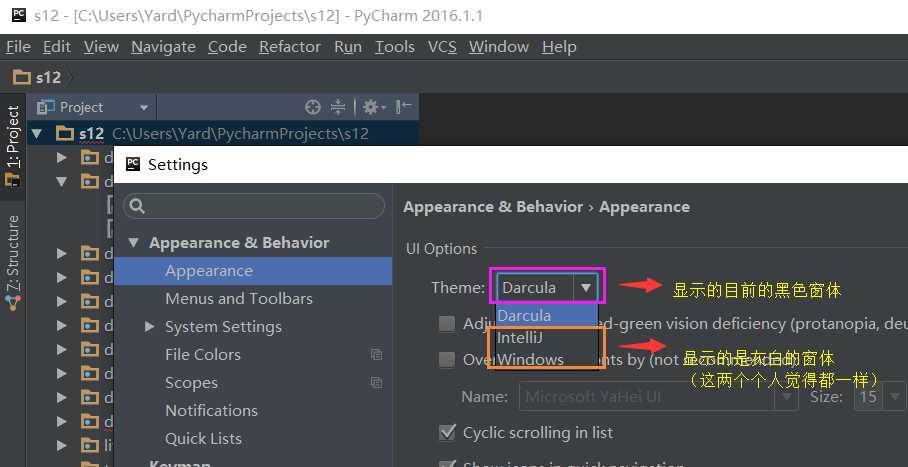The image size is (908, 467).
Task: Click the Scroll from Source crosshair icon
Action: coord(313,107)
